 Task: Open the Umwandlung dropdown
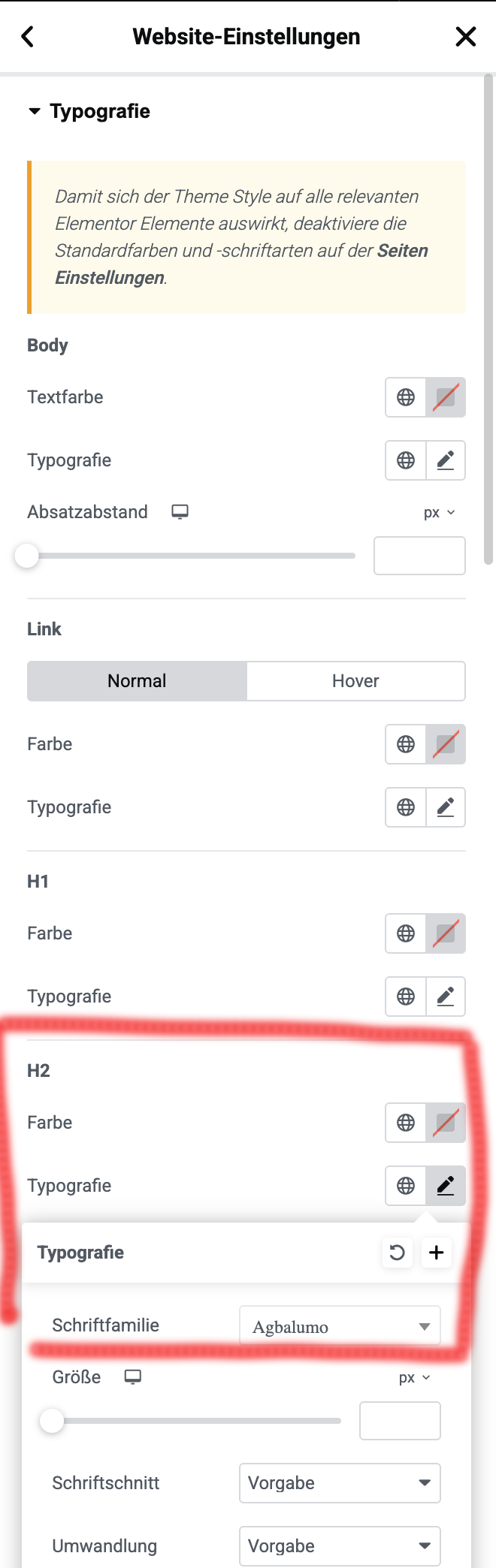tap(340, 1546)
